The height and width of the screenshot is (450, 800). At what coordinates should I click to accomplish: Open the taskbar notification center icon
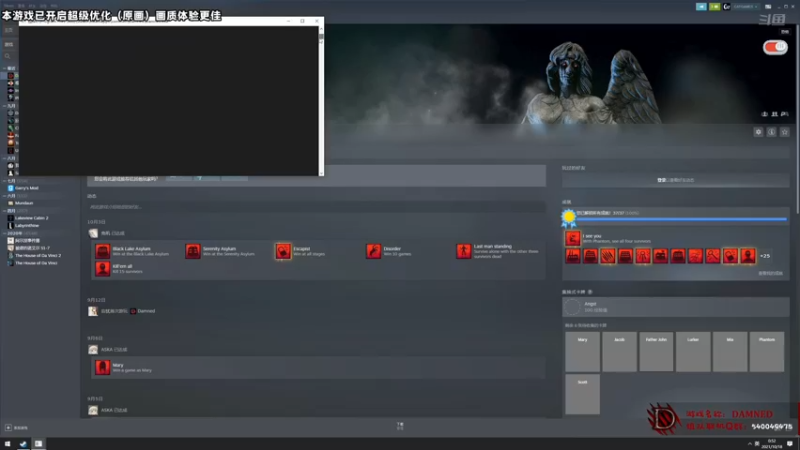click(790, 444)
